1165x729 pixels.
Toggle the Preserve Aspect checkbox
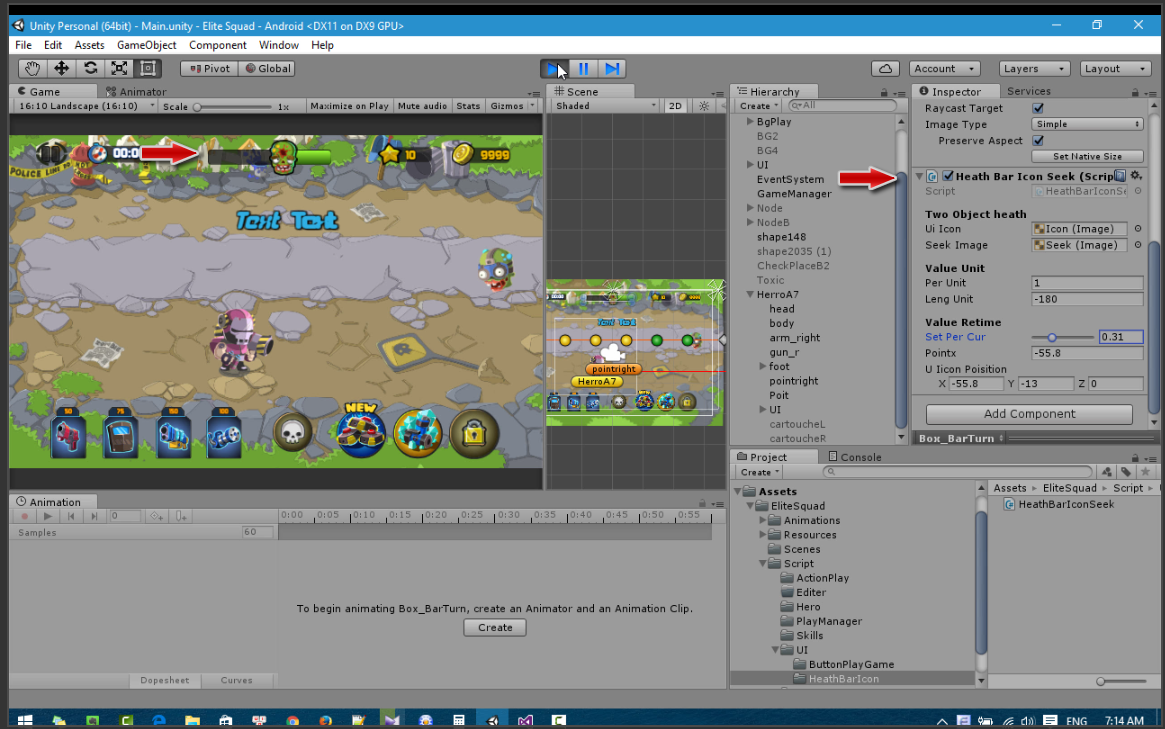[1038, 140]
